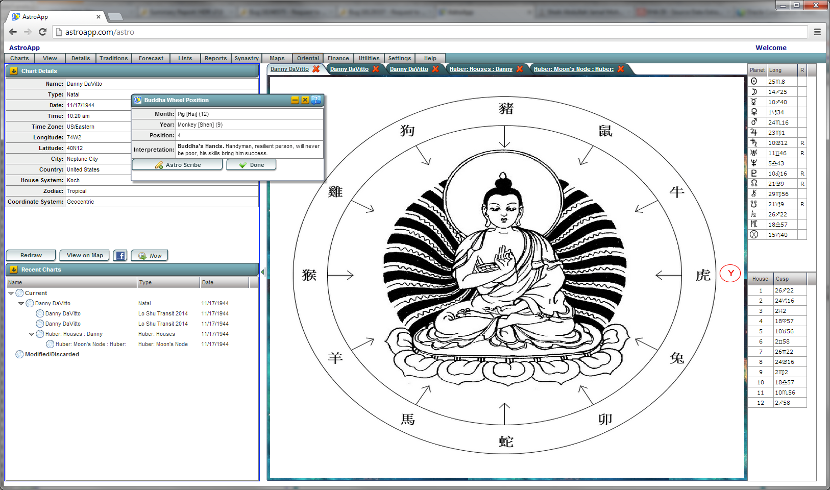Open Astro Scribe from the dialog
This screenshot has height=490, width=830.
[x=177, y=165]
